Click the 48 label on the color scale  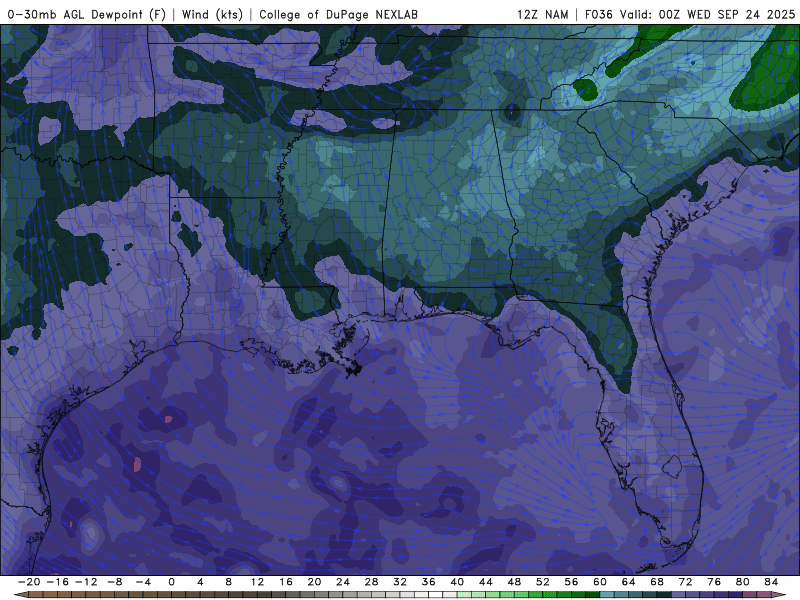(x=514, y=582)
